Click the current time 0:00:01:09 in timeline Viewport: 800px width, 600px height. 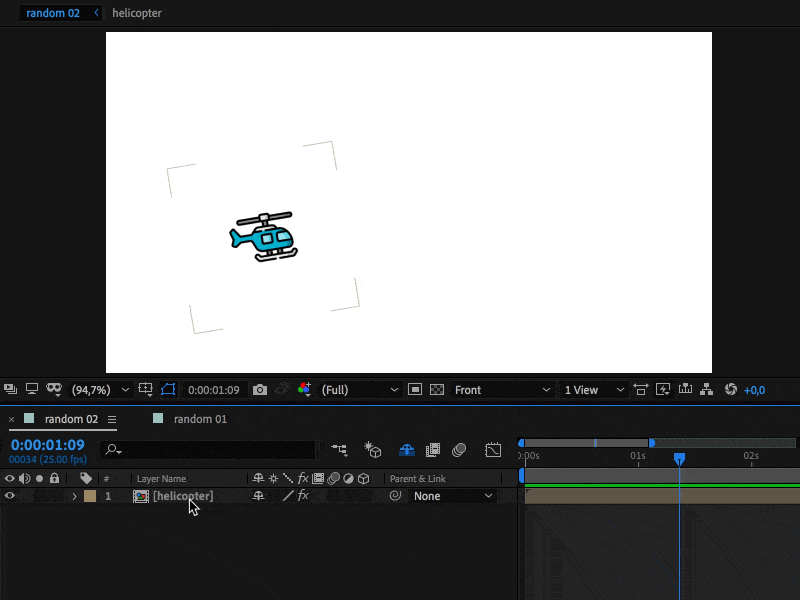(x=47, y=445)
